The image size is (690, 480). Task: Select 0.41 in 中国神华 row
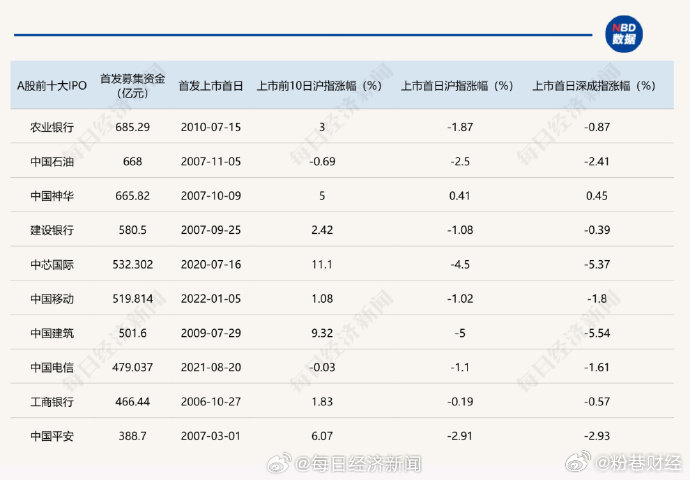pyautogui.click(x=460, y=196)
